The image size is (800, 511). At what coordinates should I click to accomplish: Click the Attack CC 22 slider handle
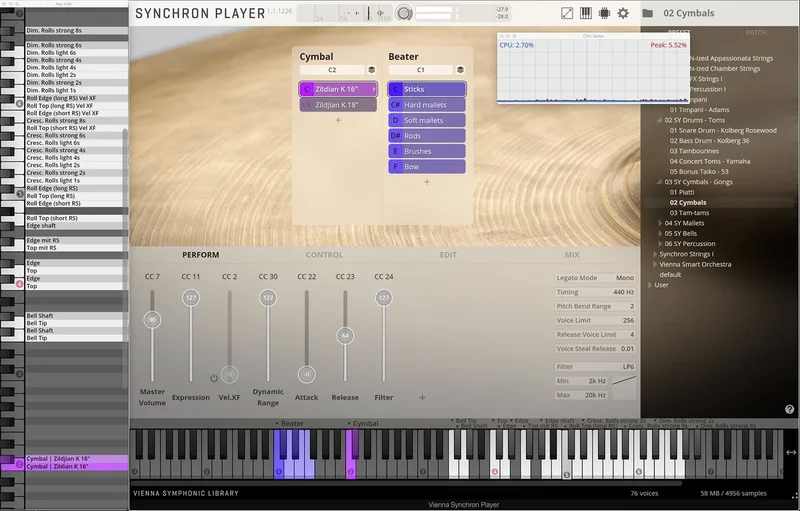coord(307,374)
